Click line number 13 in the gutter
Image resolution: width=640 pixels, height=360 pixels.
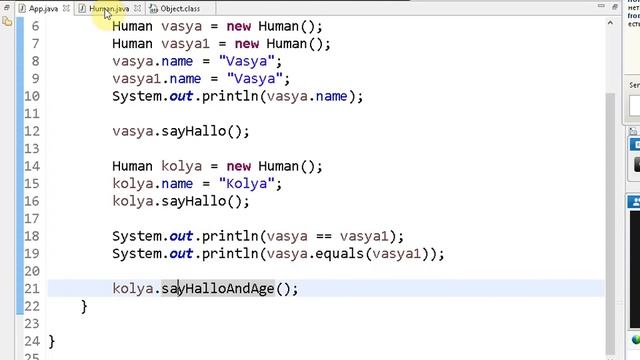pos(32,149)
